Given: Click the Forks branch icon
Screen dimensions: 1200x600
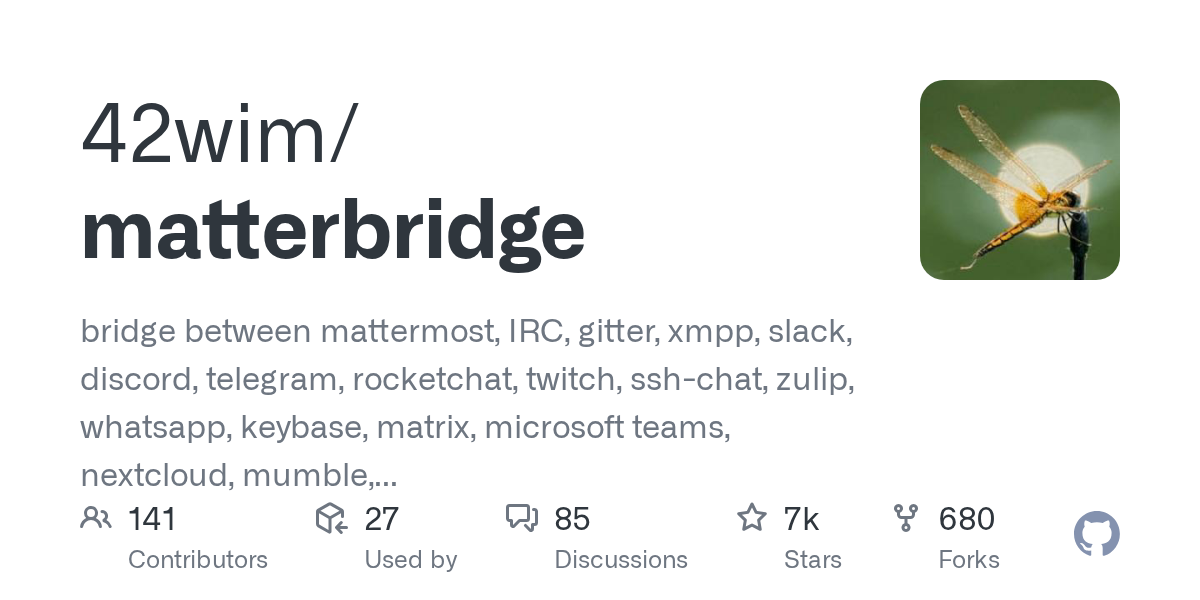Looking at the screenshot, I should pyautogui.click(x=906, y=518).
